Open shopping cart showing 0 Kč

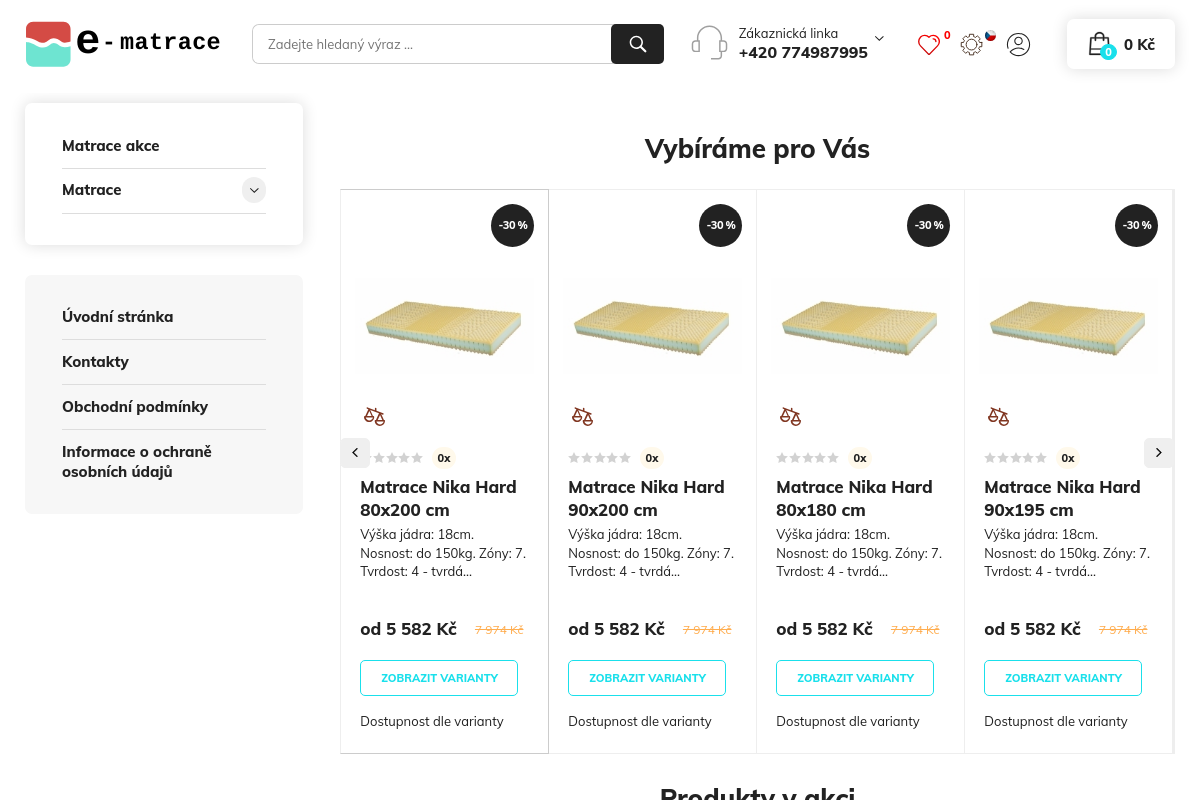[1121, 44]
